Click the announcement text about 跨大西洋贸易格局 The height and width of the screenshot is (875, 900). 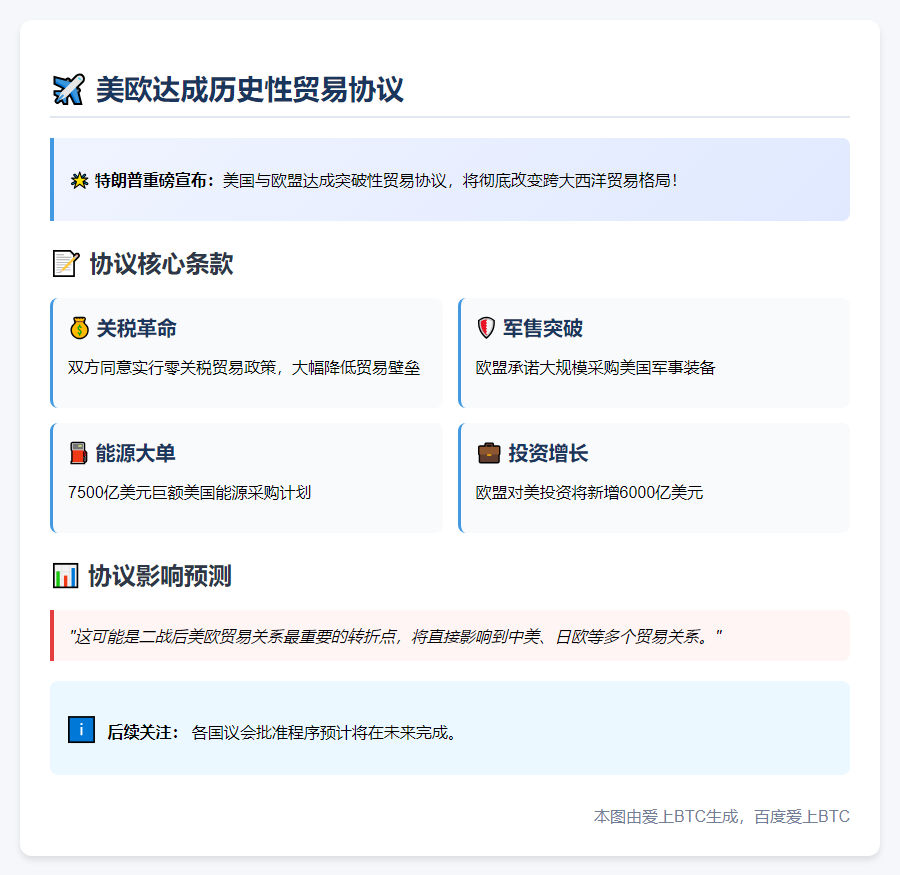tap(451, 181)
